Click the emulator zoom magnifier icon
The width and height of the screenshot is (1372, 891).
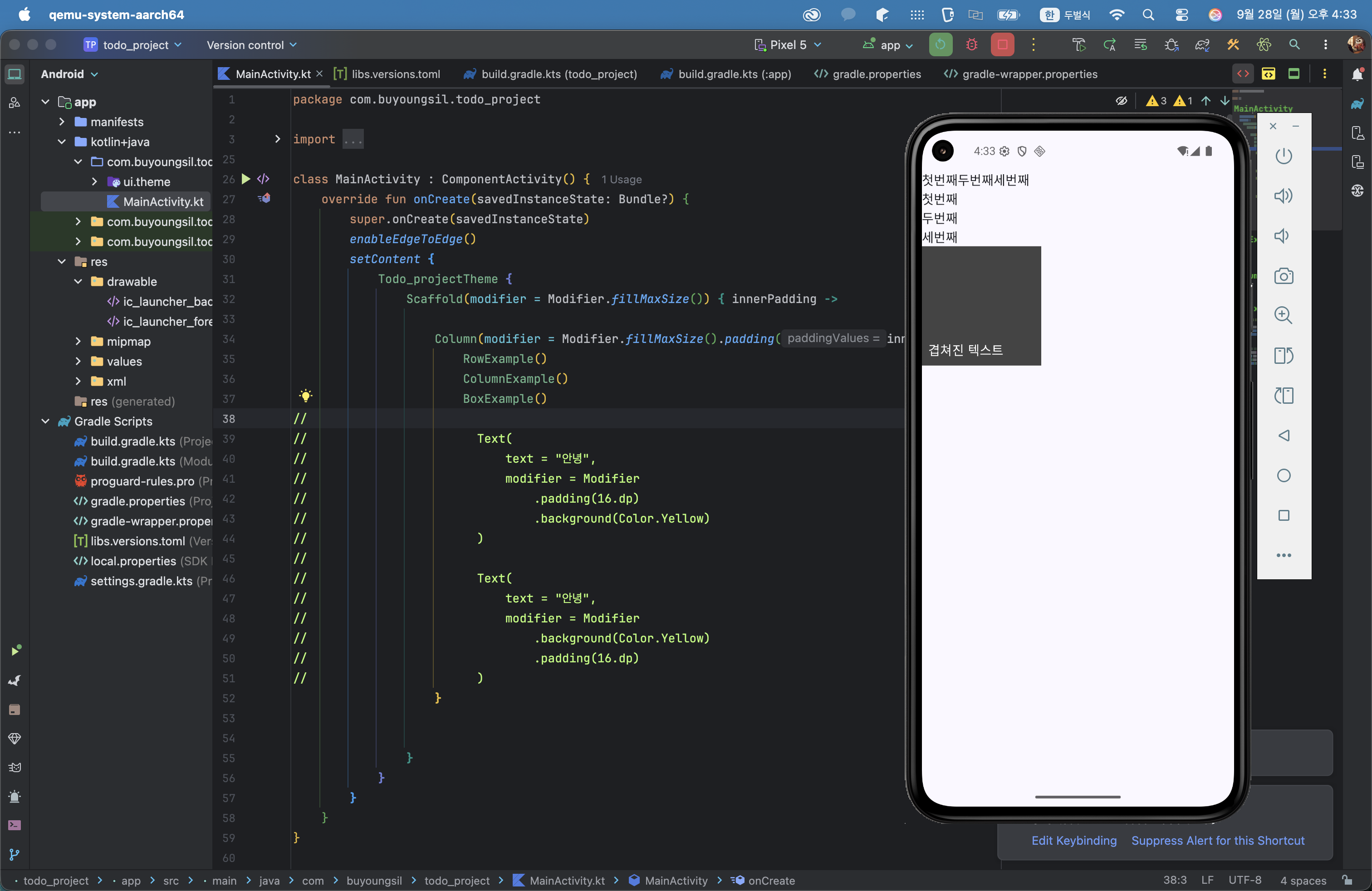tap(1283, 315)
